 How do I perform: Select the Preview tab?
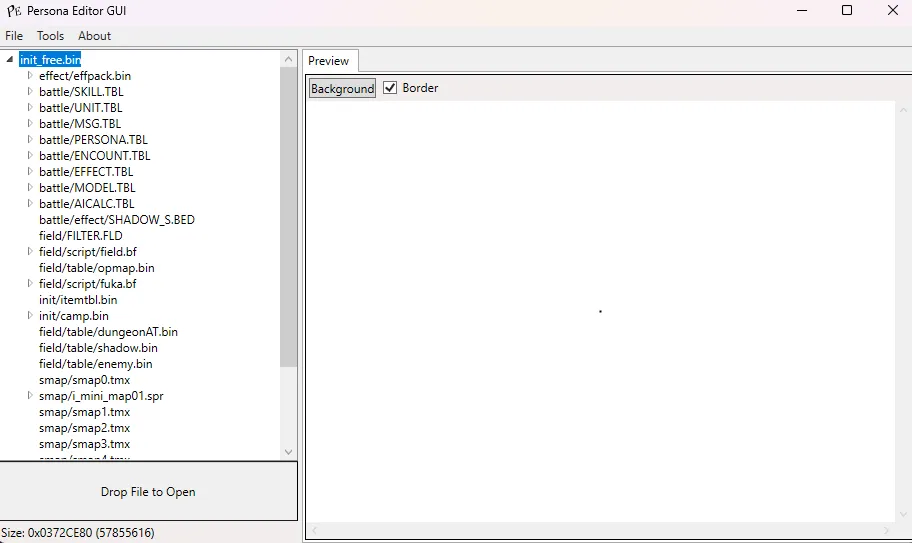329,61
